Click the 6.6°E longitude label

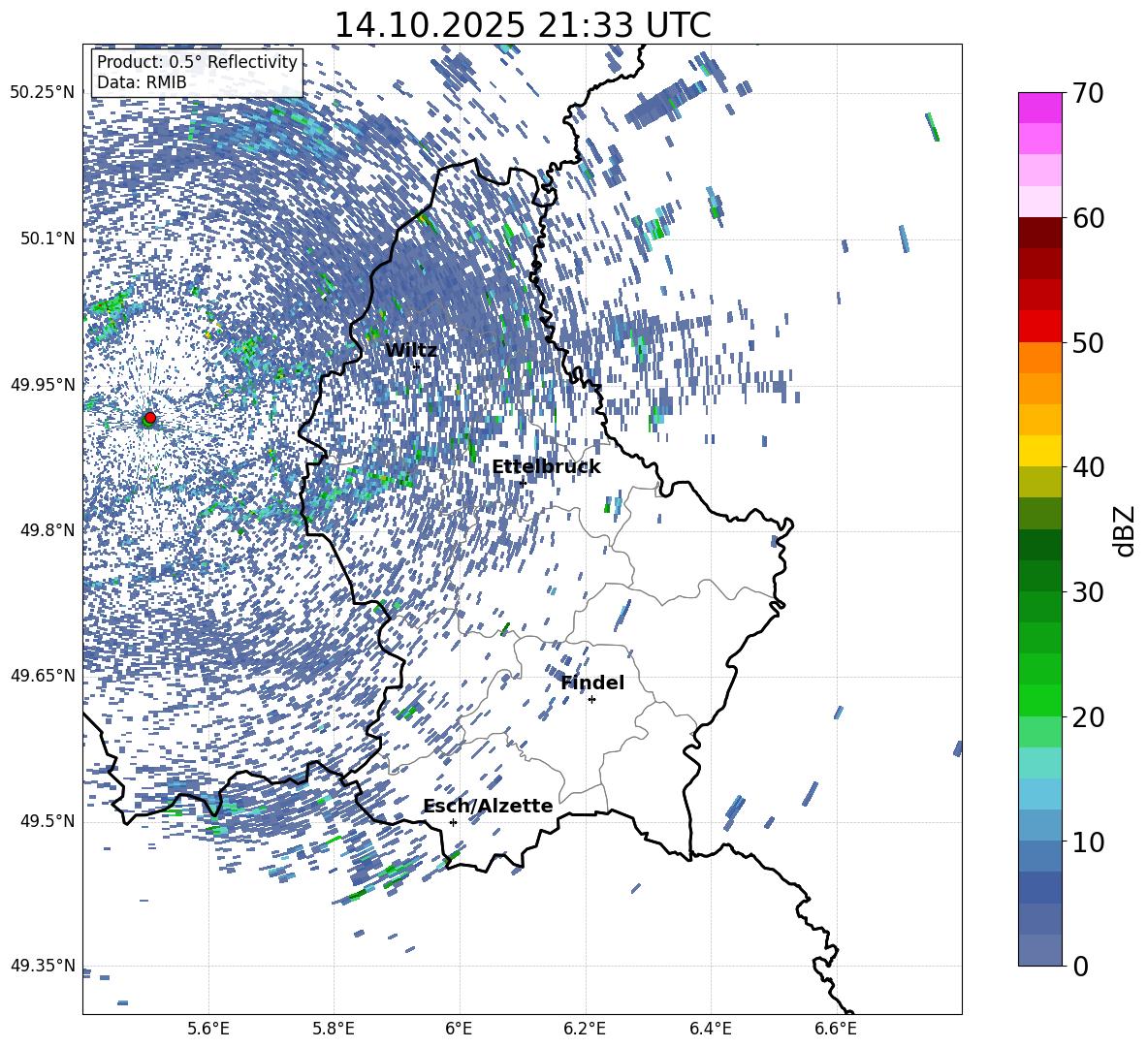[x=836, y=1030]
